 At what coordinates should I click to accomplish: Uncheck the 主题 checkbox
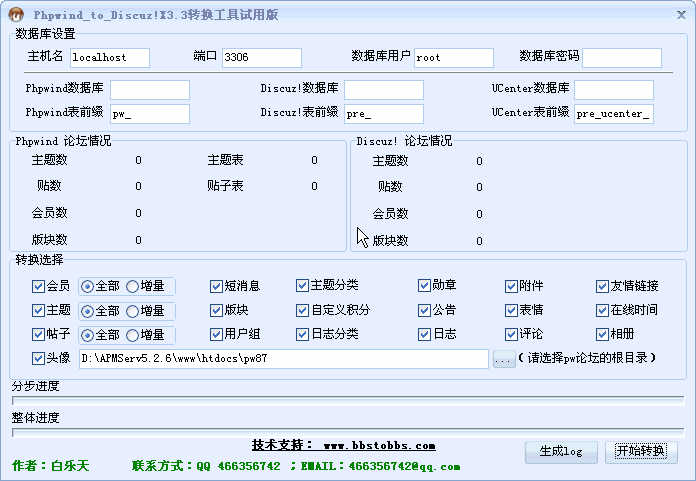[x=38, y=310]
